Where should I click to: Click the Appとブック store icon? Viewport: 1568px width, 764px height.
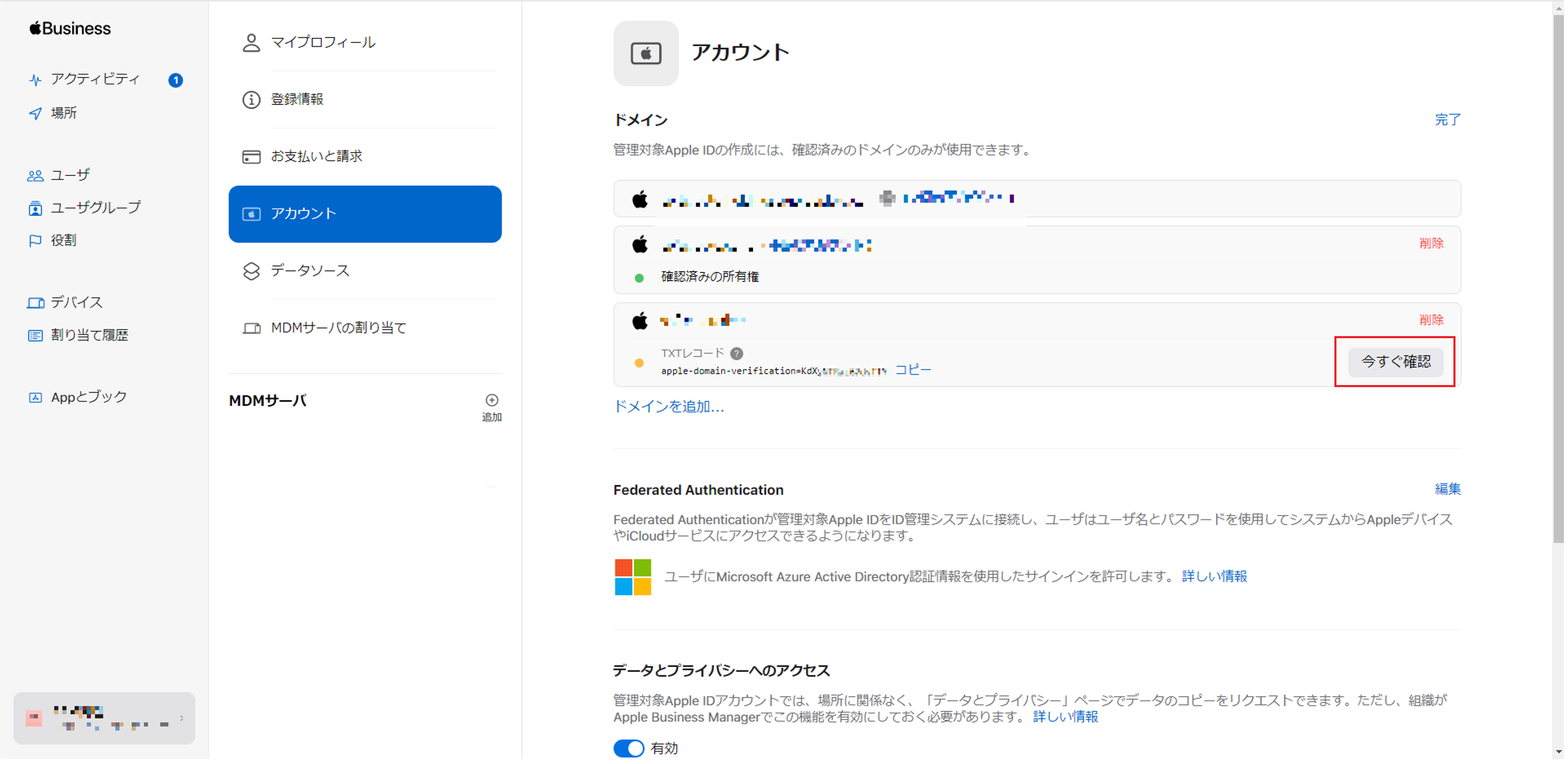[35, 398]
